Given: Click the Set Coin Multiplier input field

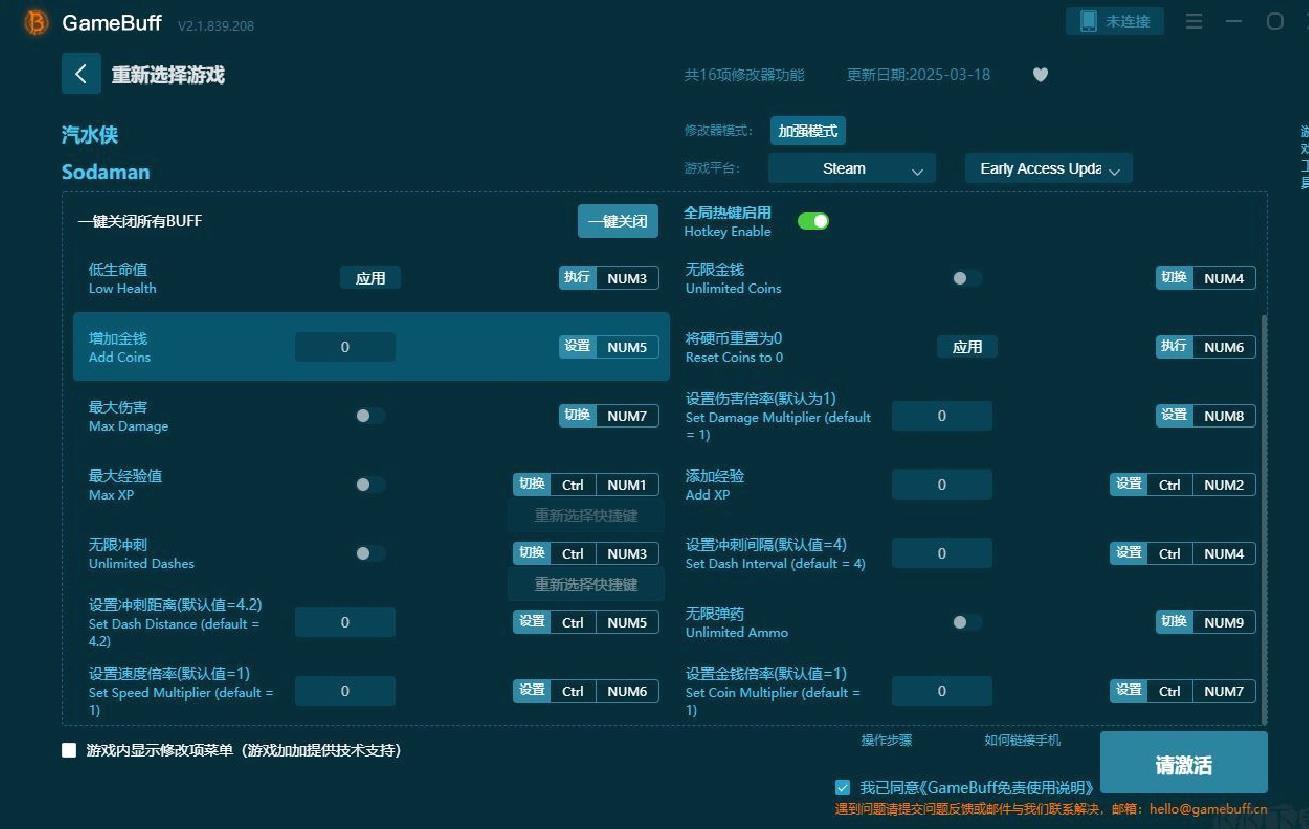Looking at the screenshot, I should tap(942, 692).
